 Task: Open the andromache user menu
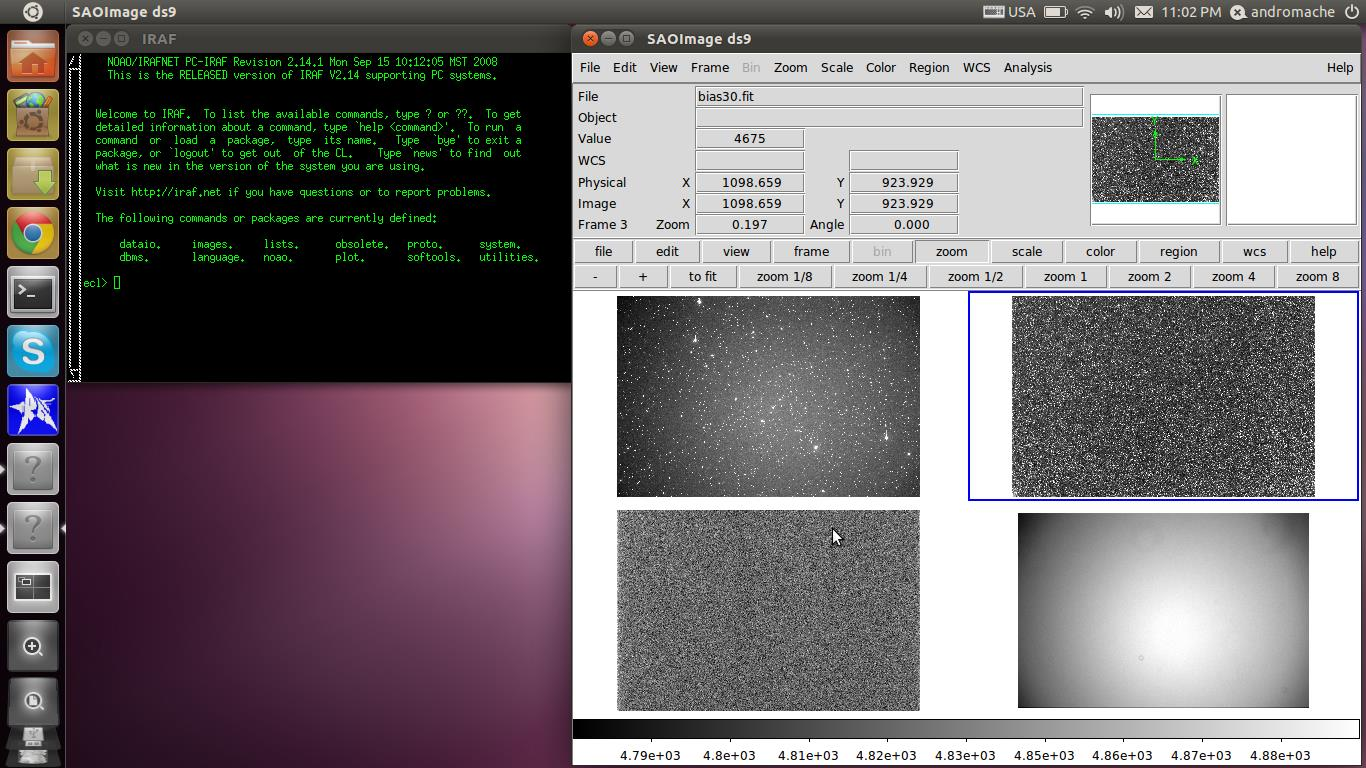coord(1283,12)
